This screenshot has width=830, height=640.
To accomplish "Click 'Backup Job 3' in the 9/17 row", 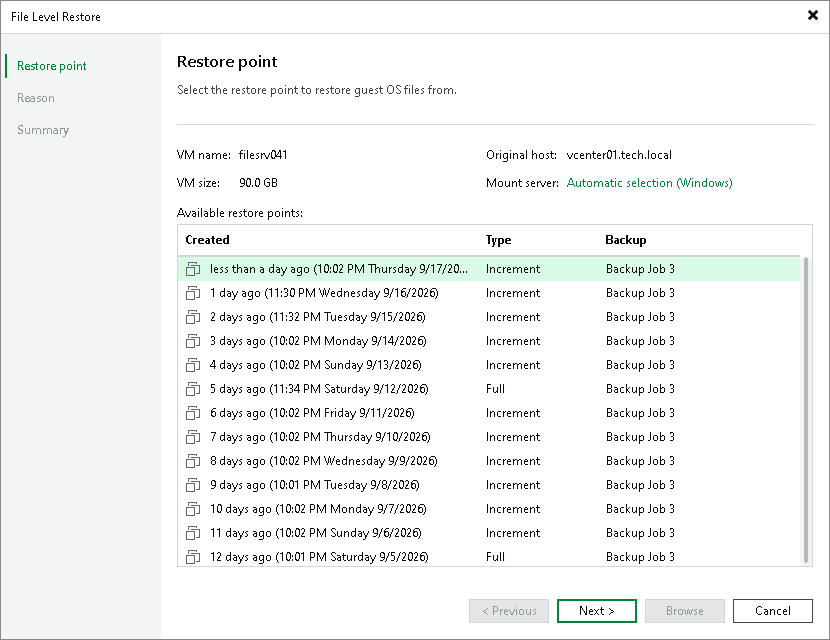I will 640,269.
